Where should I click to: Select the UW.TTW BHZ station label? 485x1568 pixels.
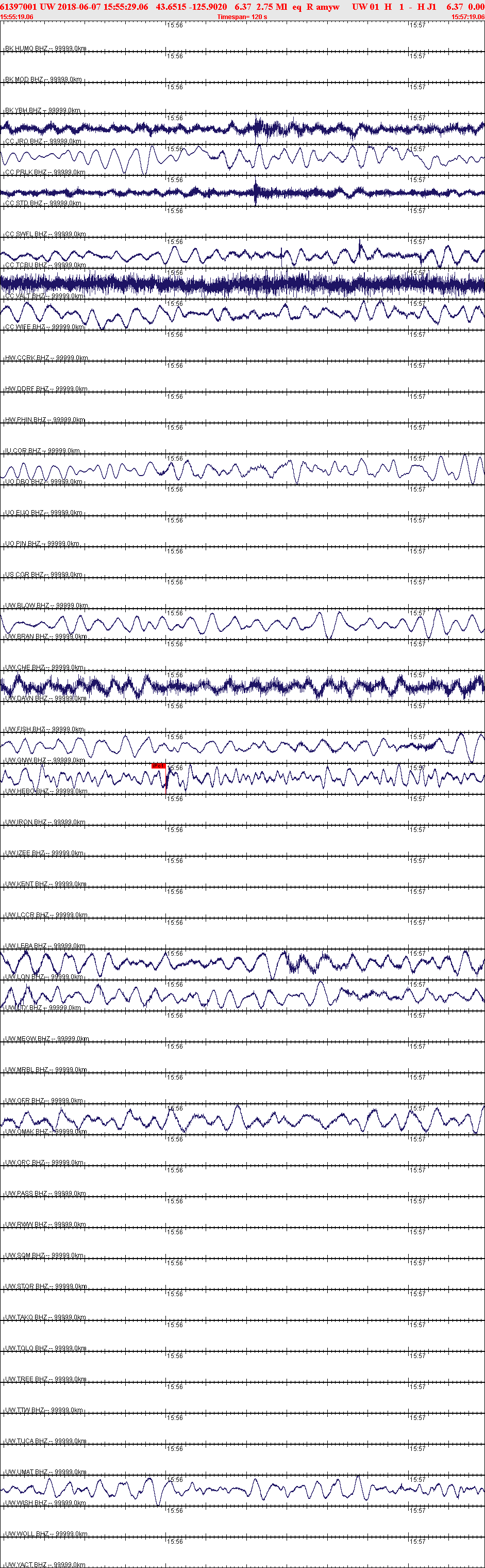tap(44, 1410)
